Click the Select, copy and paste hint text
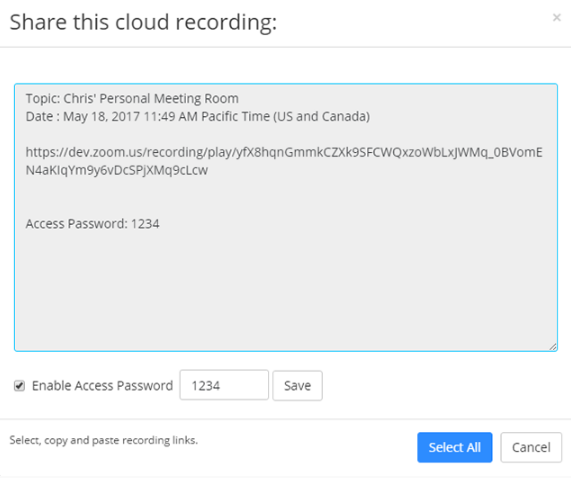This screenshot has width=571, height=478. 104,440
